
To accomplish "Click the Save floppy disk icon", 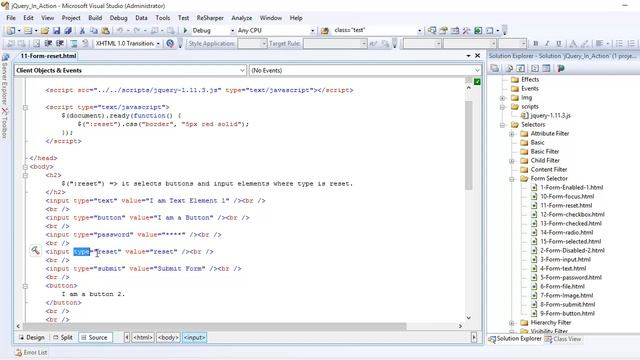I will click(x=56, y=31).
